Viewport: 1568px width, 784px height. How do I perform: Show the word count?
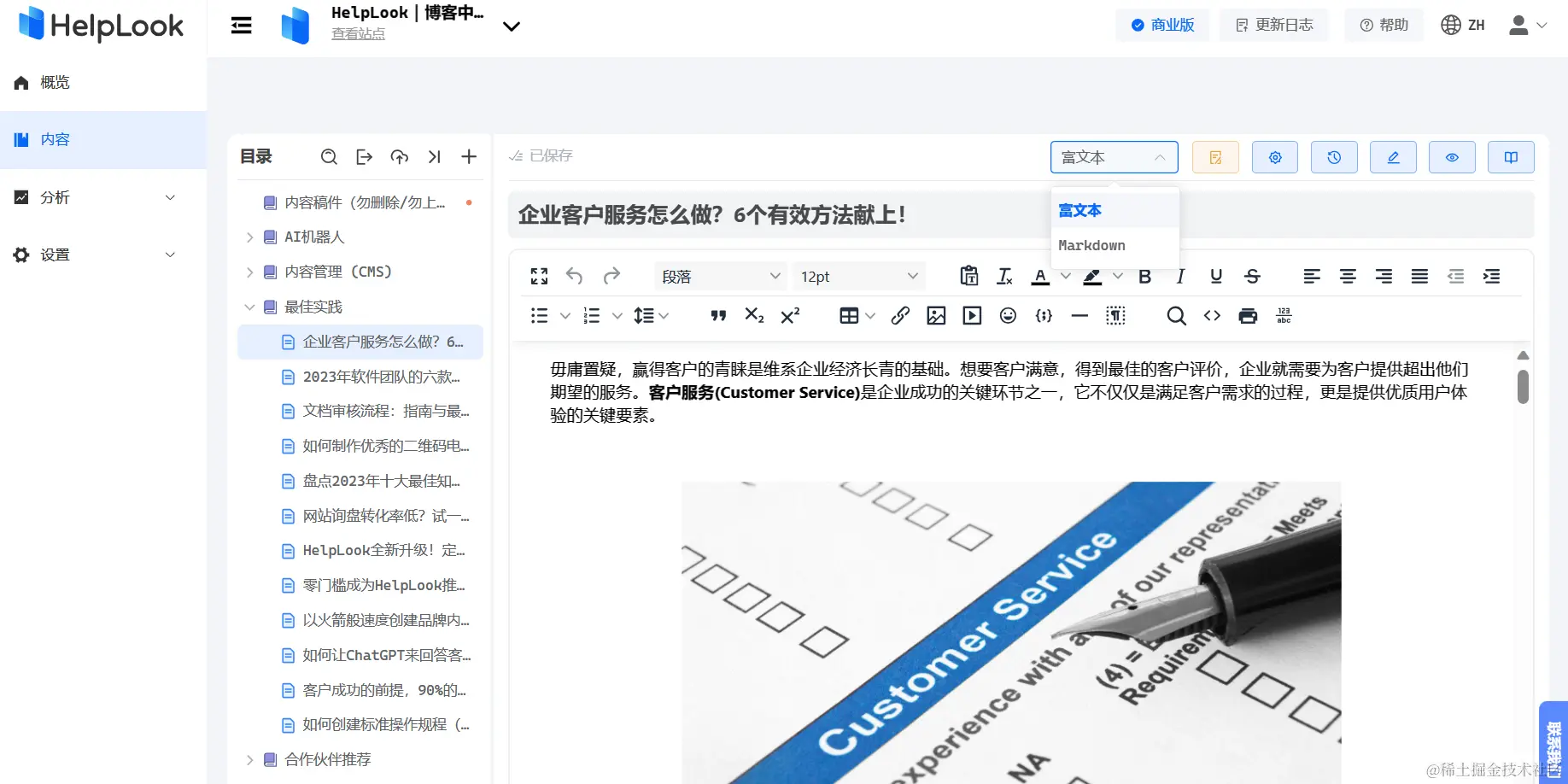point(1284,316)
